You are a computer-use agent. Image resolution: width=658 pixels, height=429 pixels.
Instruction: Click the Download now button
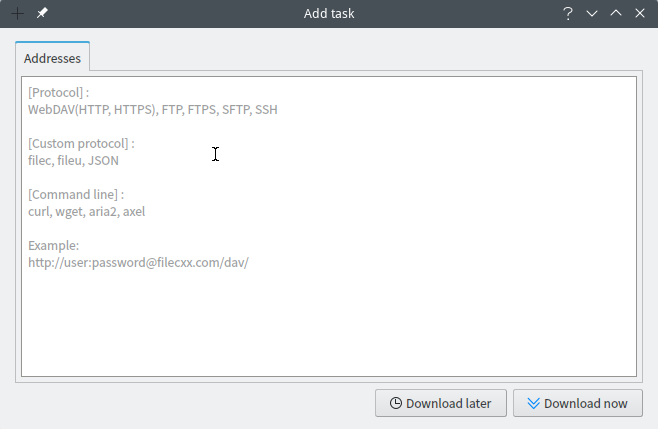(x=577, y=403)
